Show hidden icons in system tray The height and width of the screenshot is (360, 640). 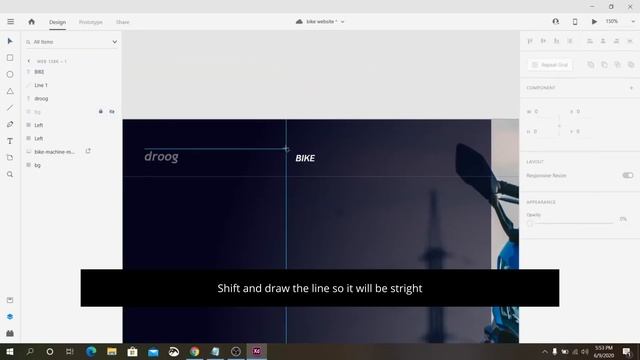544,351
